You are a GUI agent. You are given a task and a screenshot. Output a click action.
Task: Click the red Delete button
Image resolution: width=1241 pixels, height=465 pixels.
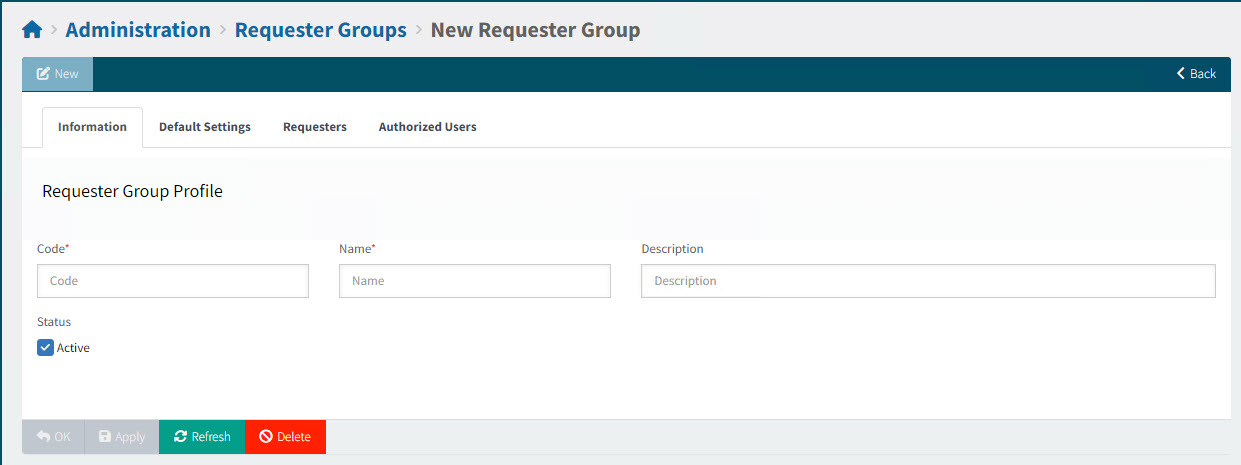tap(285, 437)
